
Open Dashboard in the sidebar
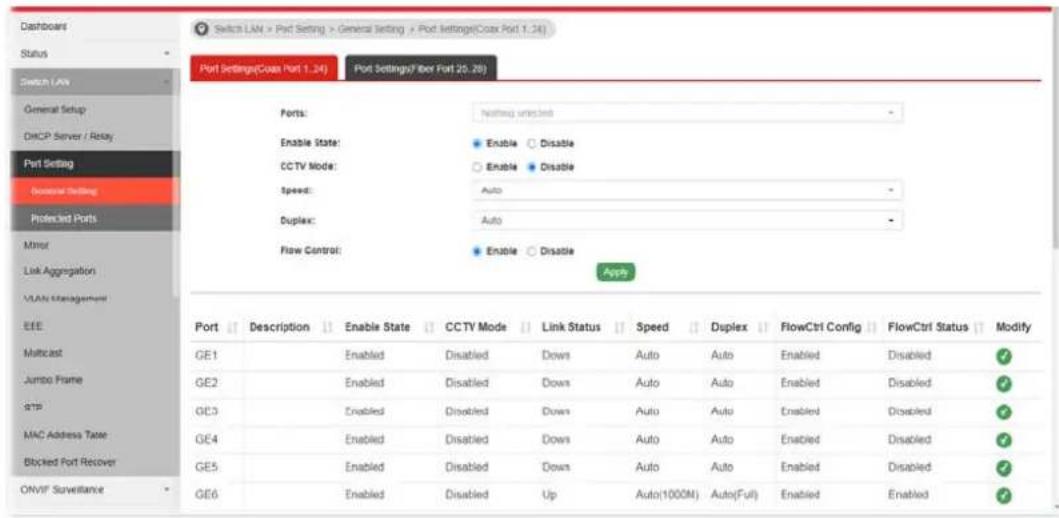44,26
